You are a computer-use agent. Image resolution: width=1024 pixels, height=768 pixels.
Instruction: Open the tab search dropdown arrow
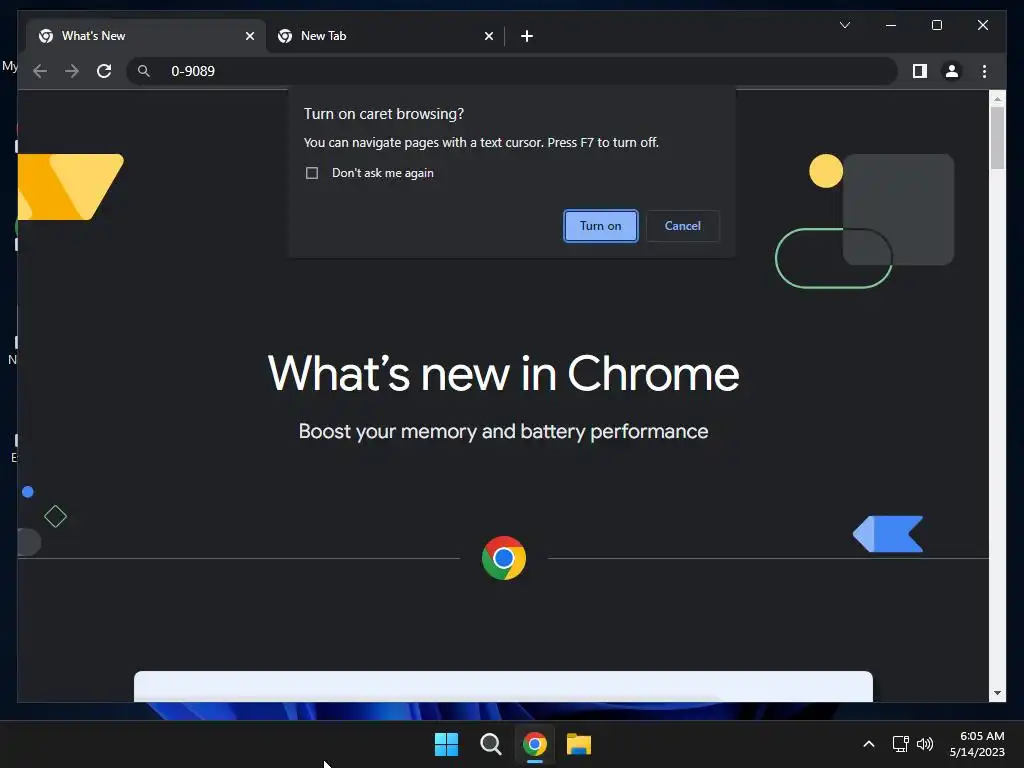844,25
